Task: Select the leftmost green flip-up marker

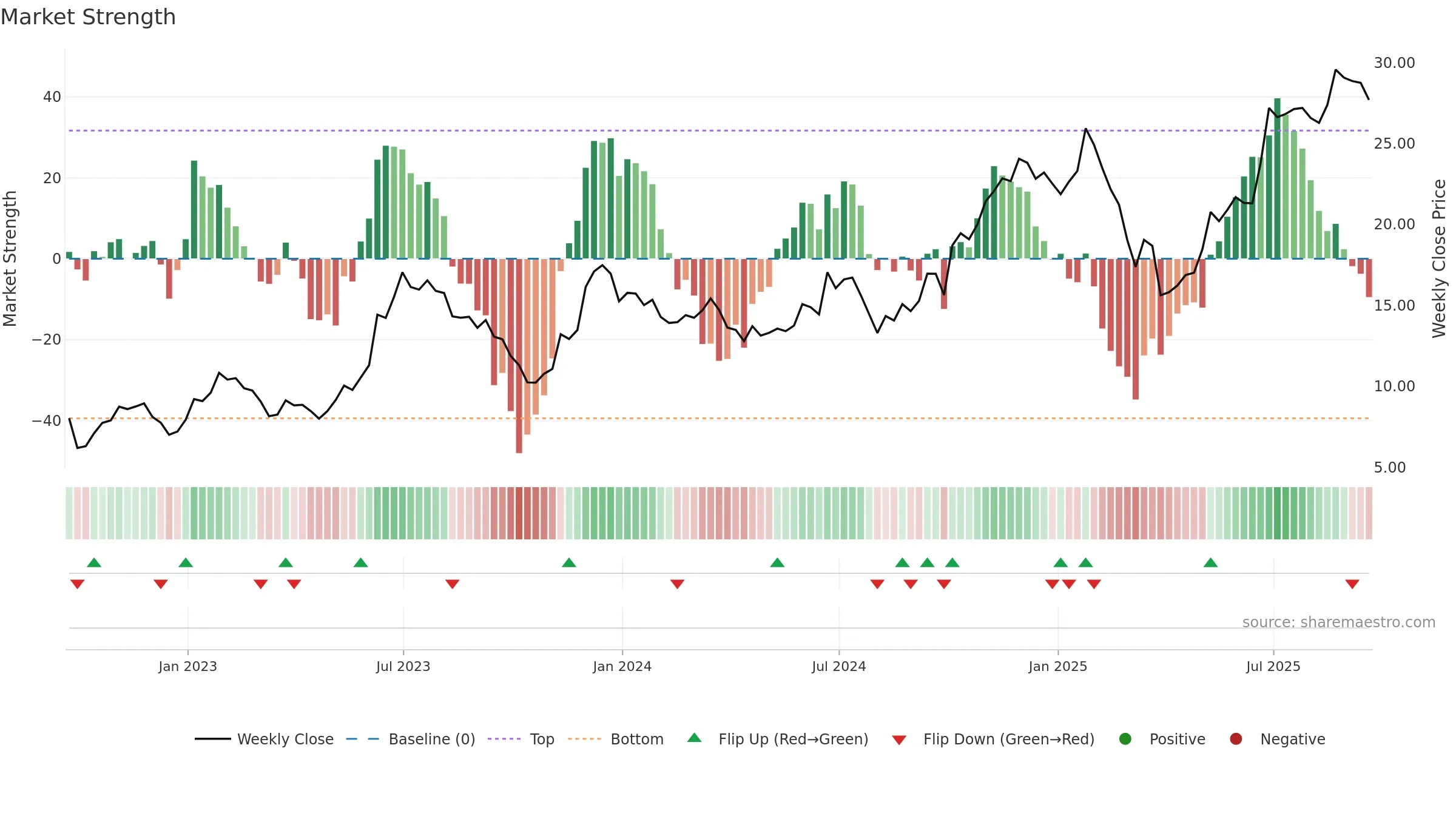Action: 93,562
